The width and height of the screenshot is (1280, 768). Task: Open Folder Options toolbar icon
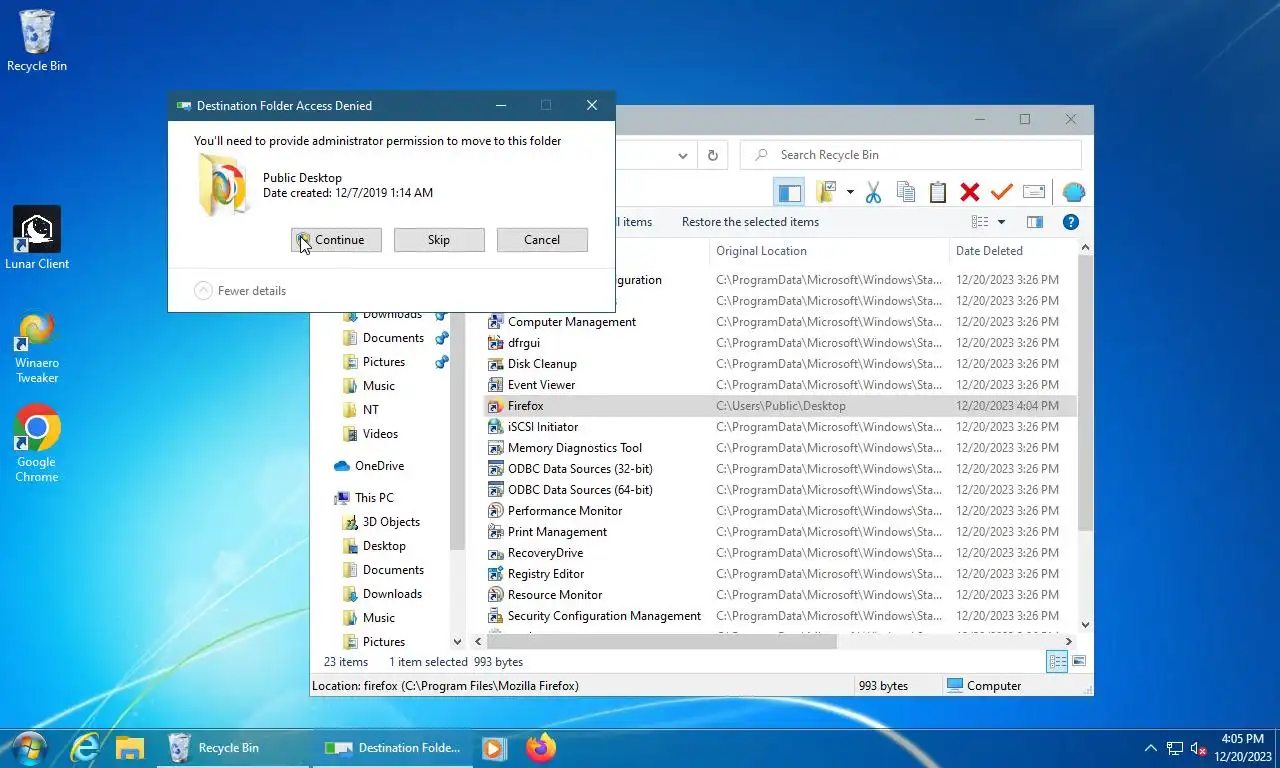pyautogui.click(x=826, y=192)
